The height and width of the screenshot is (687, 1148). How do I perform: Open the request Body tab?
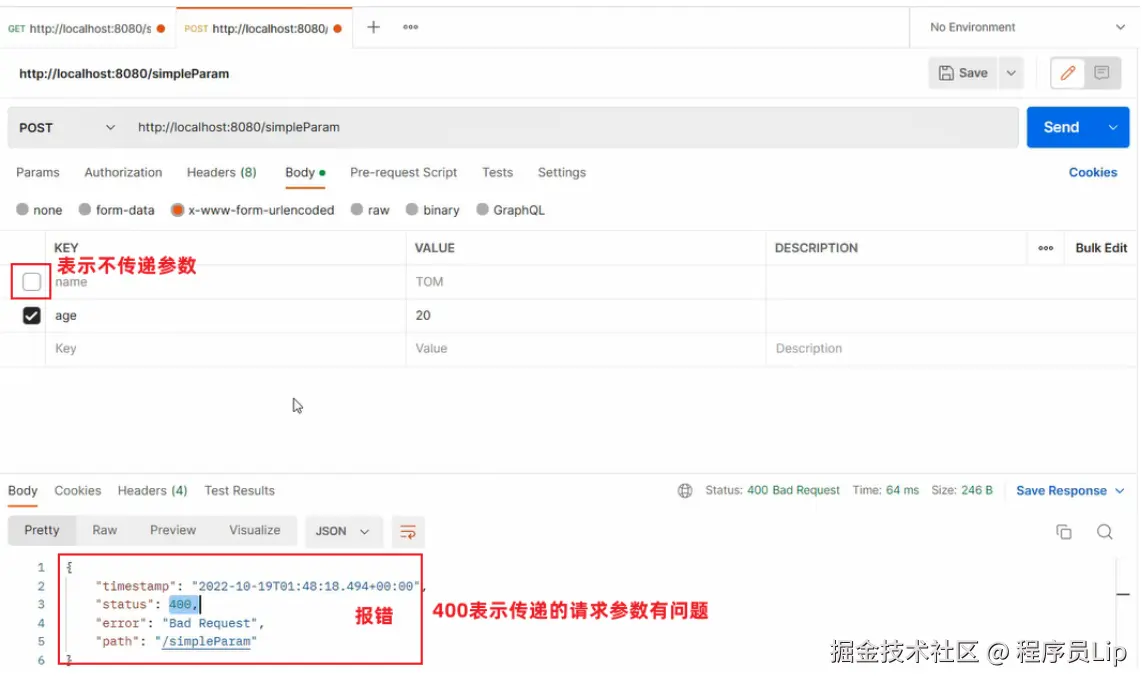[305, 173]
